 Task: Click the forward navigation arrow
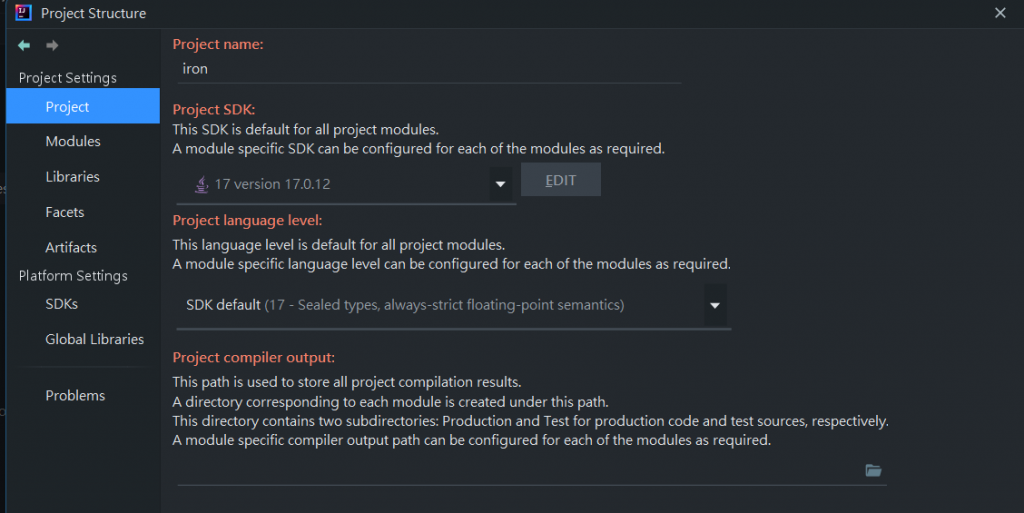pos(52,46)
